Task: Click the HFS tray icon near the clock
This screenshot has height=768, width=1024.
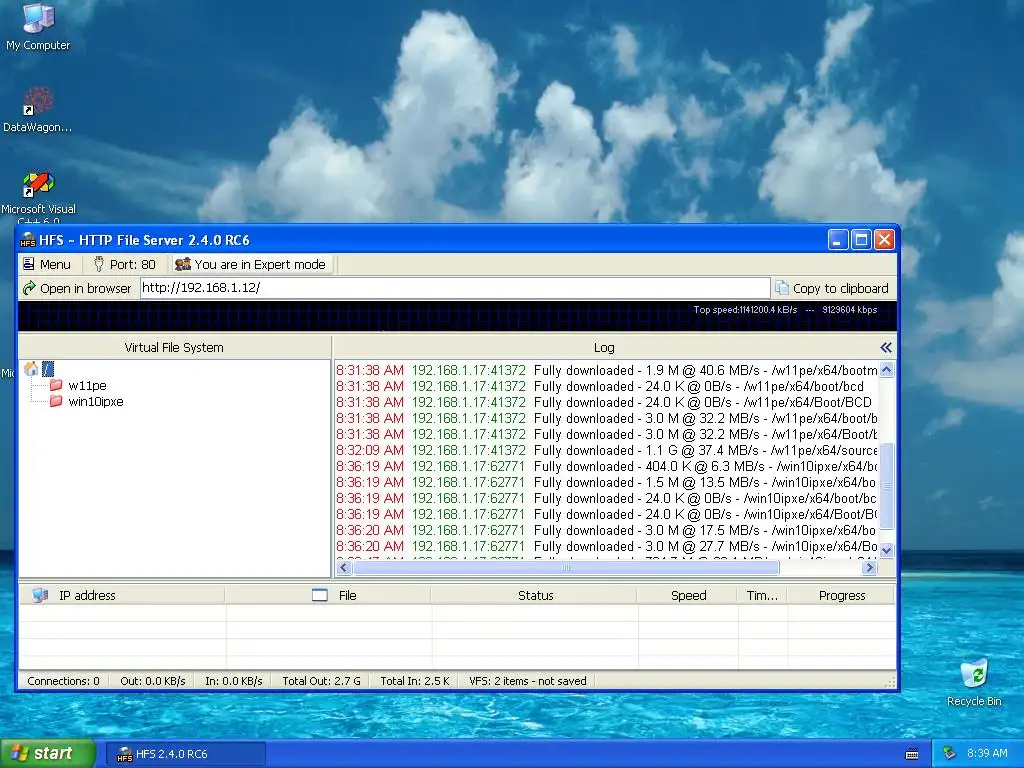Action: [x=950, y=753]
